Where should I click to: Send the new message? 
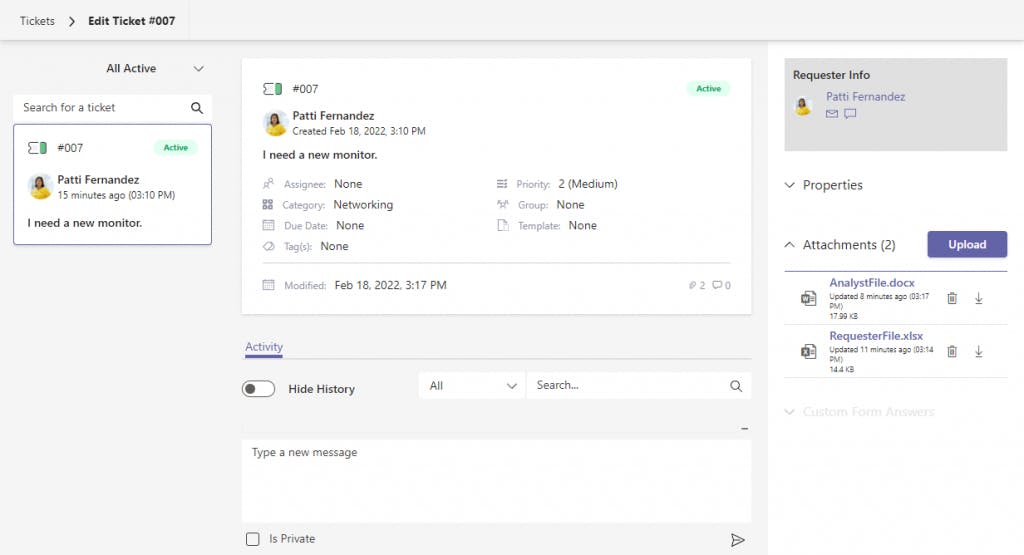click(x=738, y=540)
